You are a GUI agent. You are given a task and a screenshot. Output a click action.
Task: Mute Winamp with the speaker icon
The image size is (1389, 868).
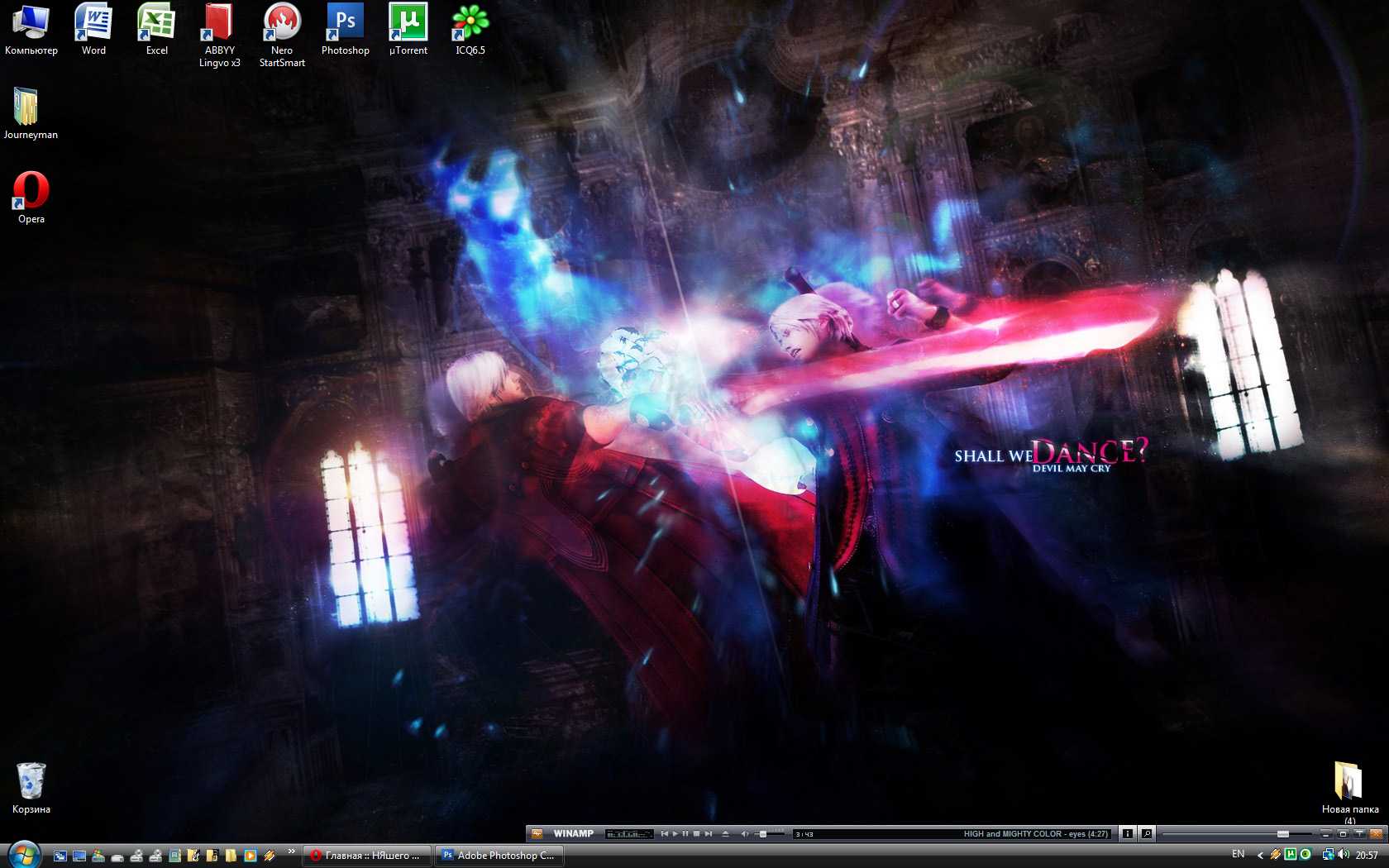(744, 834)
